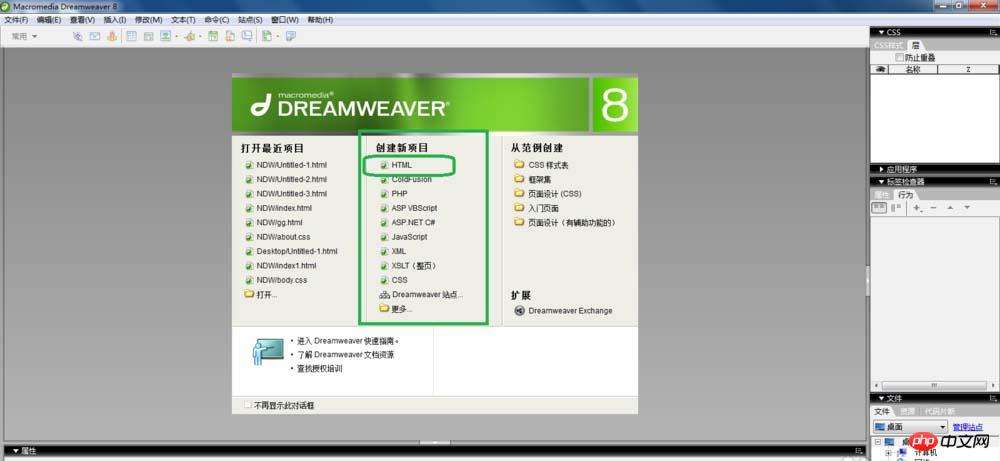
Task: Click the Templates insert icon
Action: [x=267, y=36]
